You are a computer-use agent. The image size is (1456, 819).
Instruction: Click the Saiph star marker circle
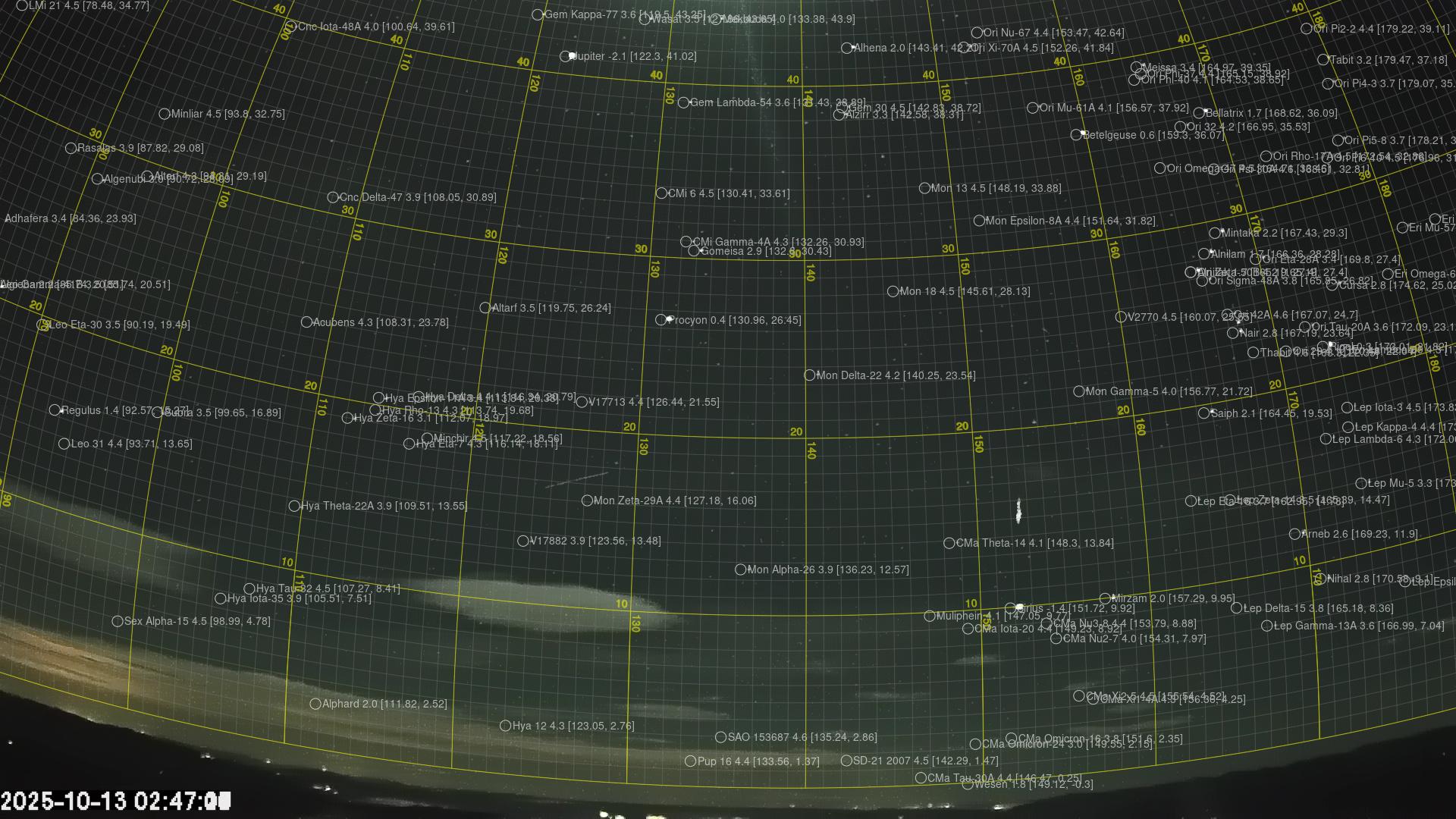[x=1203, y=413]
